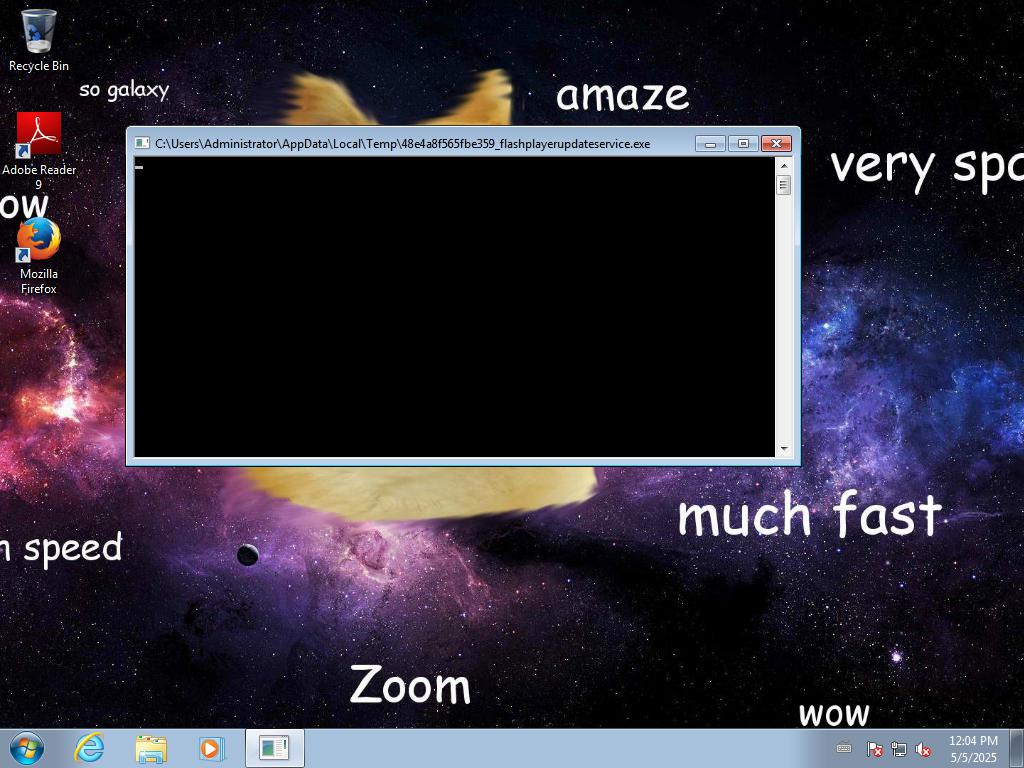Click the console scrollbar down arrow
Image resolution: width=1024 pixels, height=768 pixels.
tap(784, 449)
